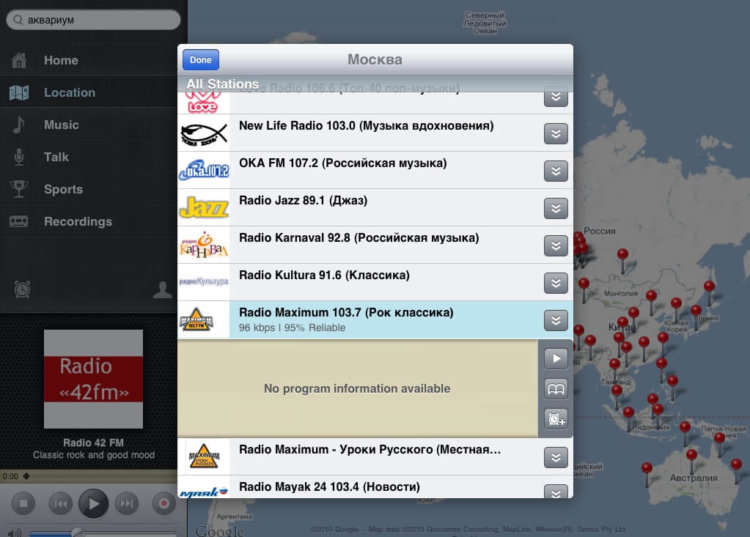750x537 pixels.
Task: Click the Home house icon
Action: click(x=19, y=60)
